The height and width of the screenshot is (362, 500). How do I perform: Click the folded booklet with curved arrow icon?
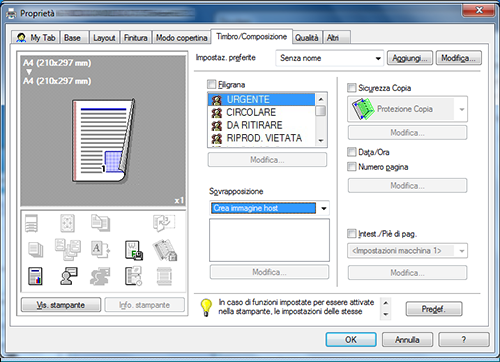(164, 223)
